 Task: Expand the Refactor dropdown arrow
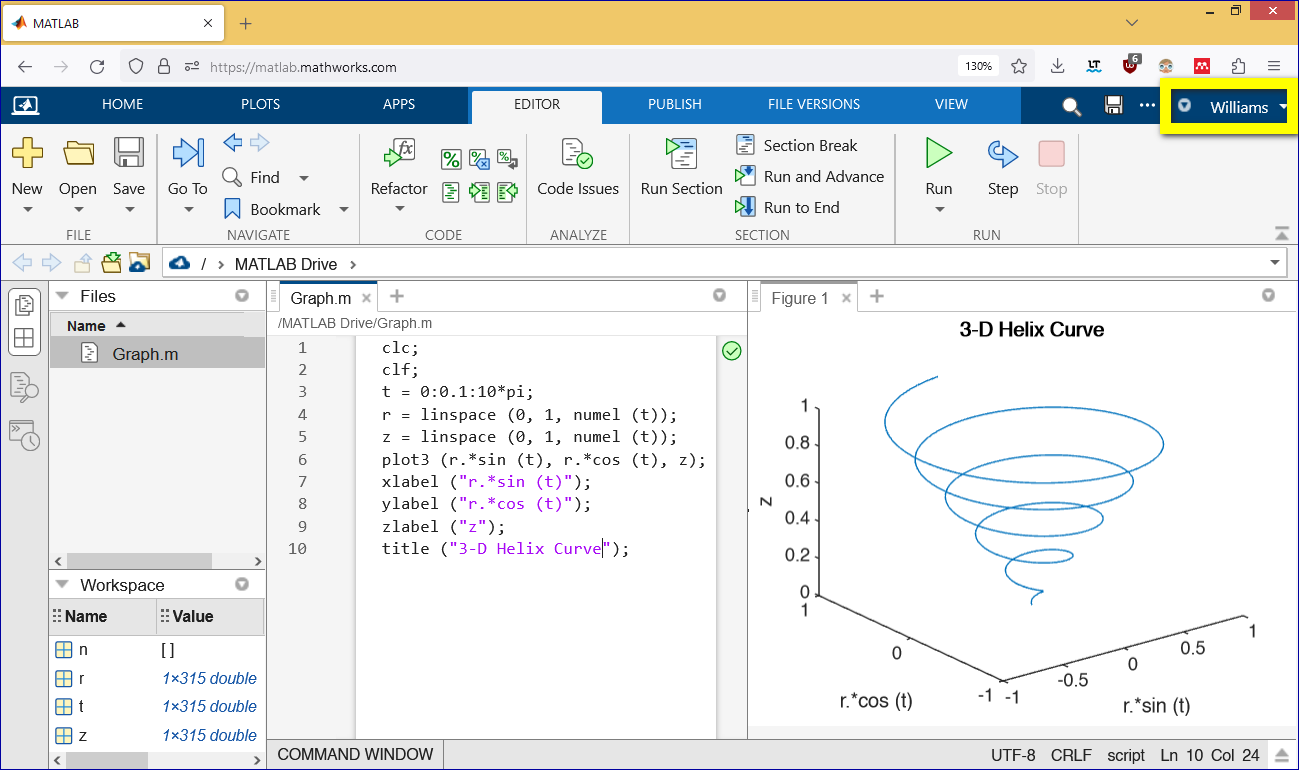coord(399,210)
